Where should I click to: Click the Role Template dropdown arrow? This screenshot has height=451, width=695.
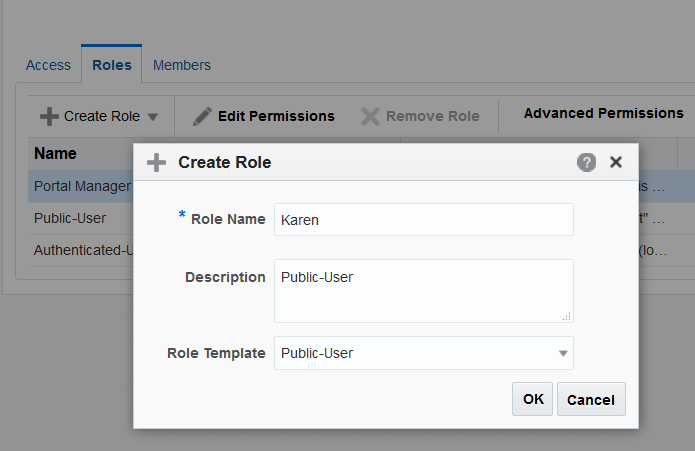pyautogui.click(x=563, y=353)
